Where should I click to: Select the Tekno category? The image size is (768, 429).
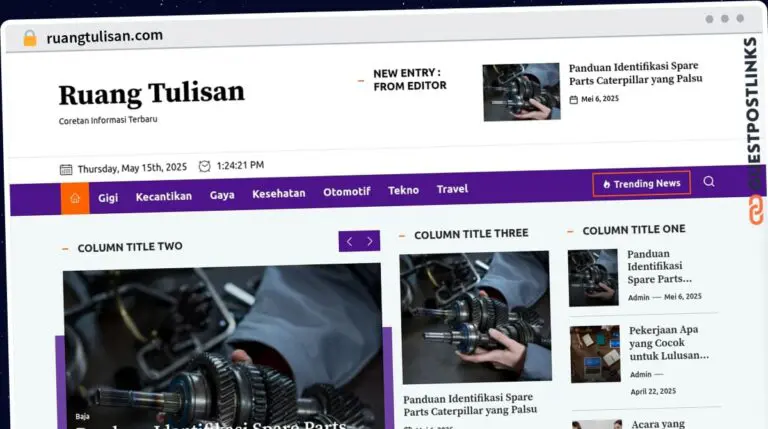click(x=404, y=190)
